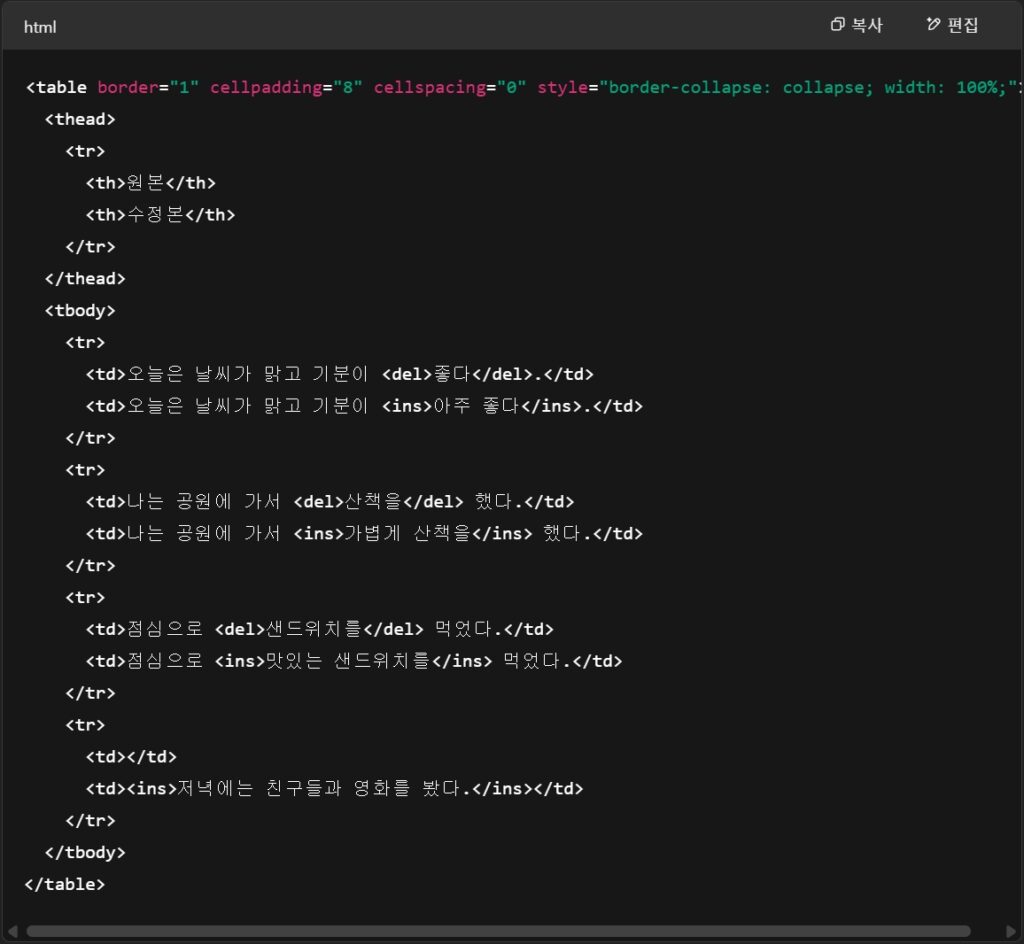Image resolution: width=1024 pixels, height=944 pixels.
Task: Click the cellpadding="8" attribute
Action: [x=286, y=87]
